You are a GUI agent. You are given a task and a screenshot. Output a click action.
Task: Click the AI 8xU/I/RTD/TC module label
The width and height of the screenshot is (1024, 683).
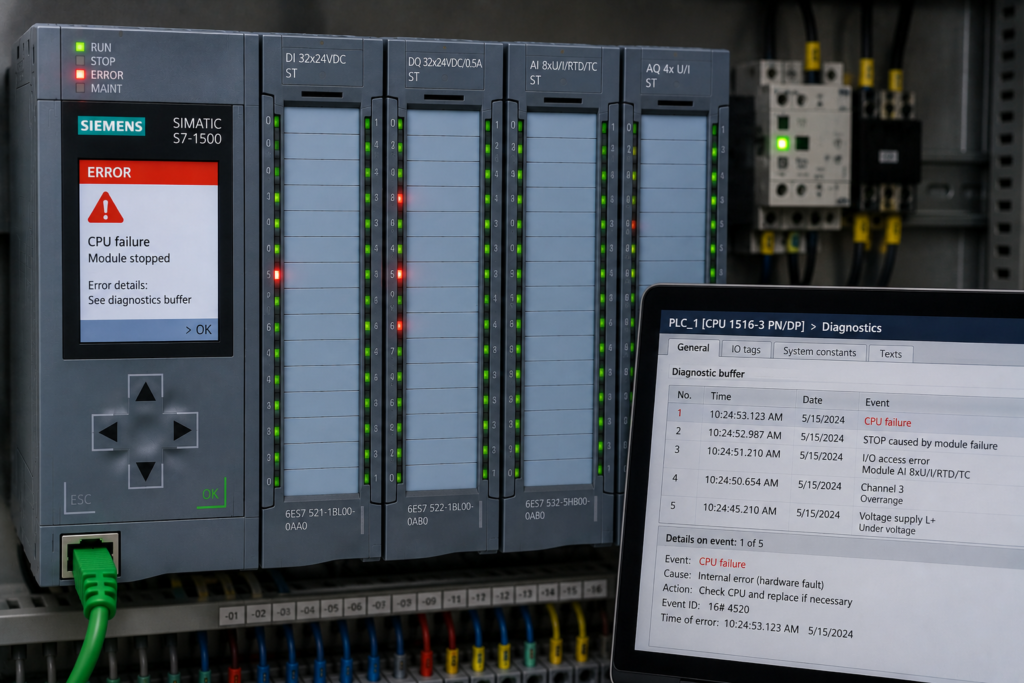coord(563,72)
